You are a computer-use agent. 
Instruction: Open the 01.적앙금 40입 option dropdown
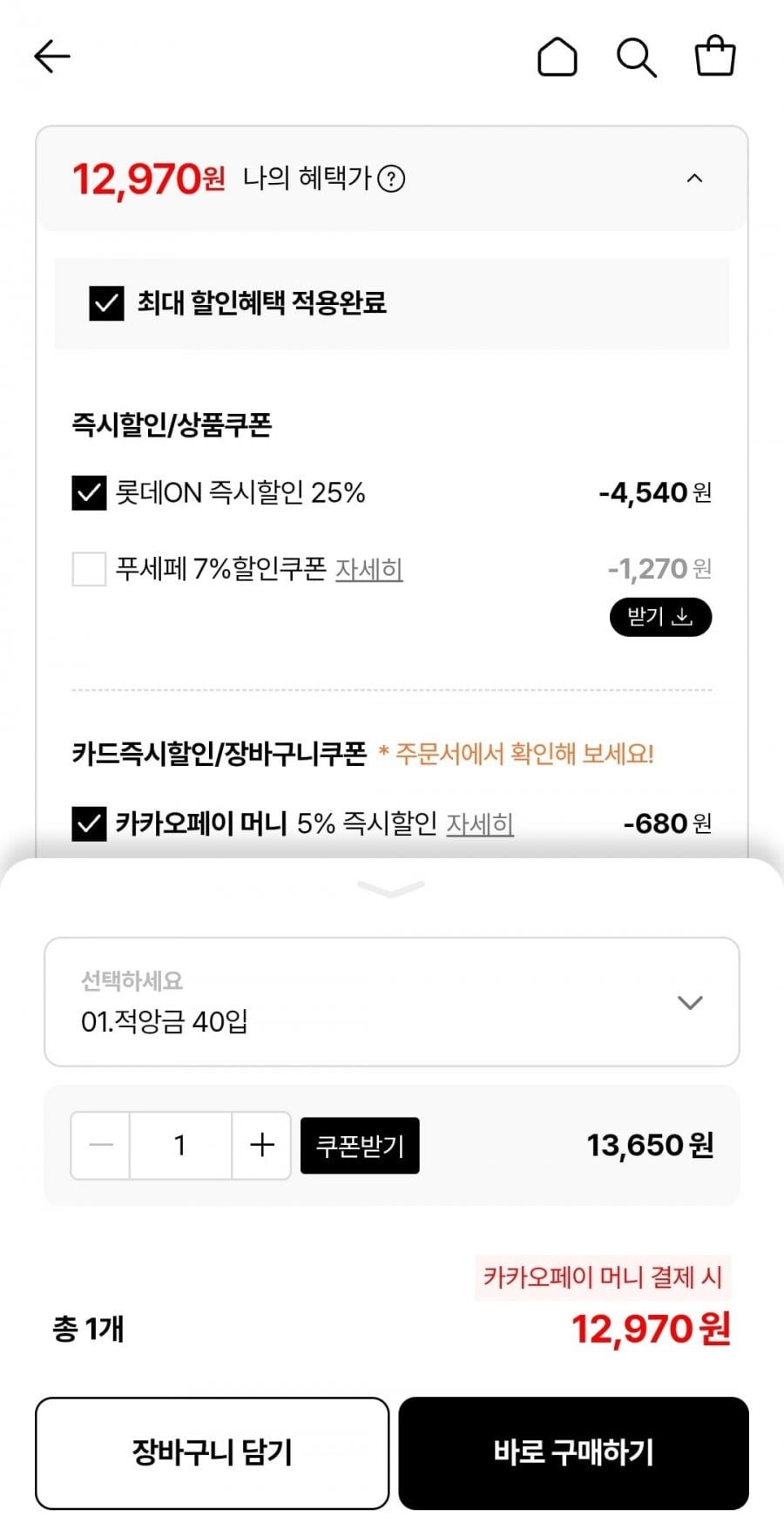(392, 1002)
